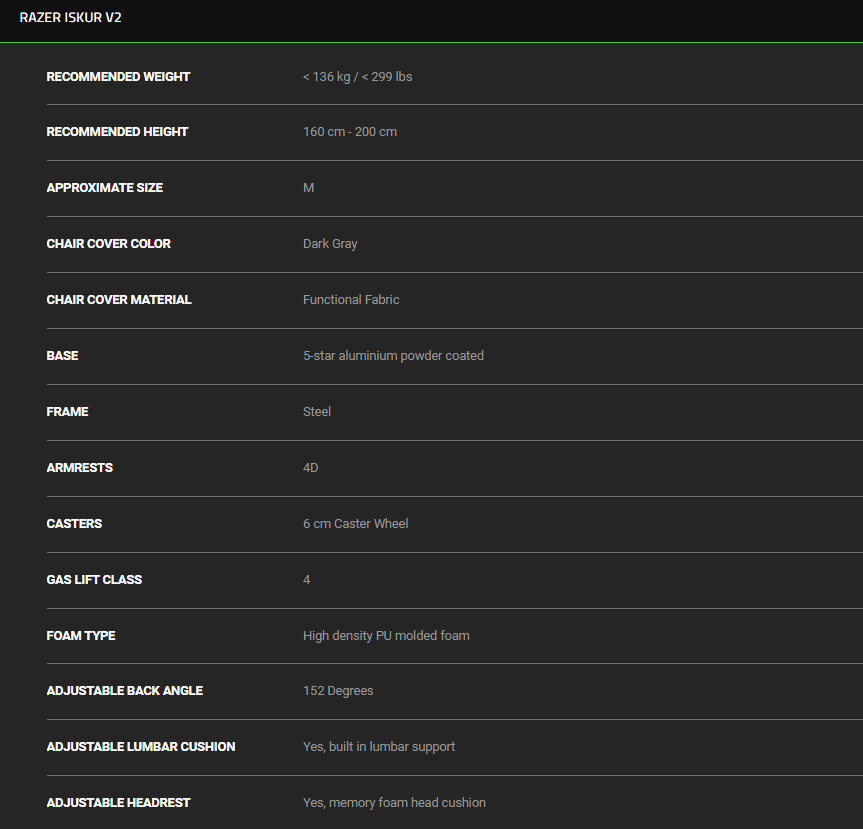Image resolution: width=863 pixels, height=829 pixels.
Task: Select the 'Functional Fabric' value text
Action: pyautogui.click(x=351, y=300)
